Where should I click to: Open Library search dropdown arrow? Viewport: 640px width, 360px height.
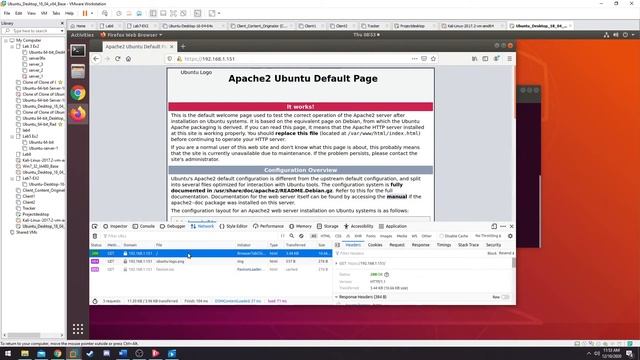(62, 31)
